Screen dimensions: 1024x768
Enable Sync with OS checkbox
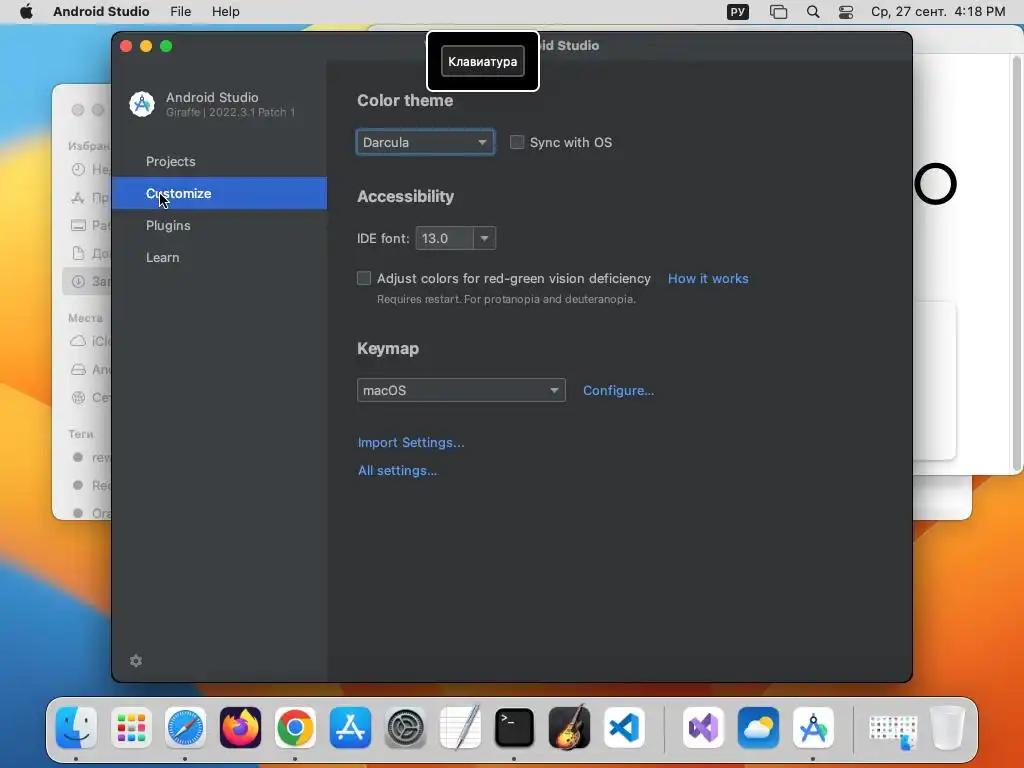click(x=517, y=142)
